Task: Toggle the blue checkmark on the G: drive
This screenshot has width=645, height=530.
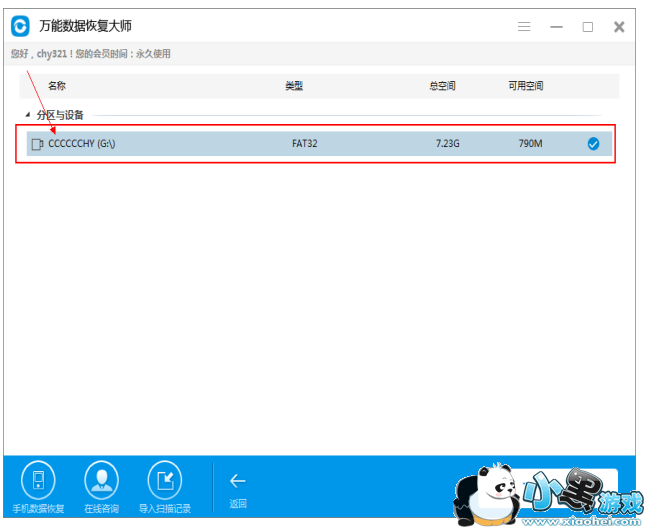Action: (593, 144)
